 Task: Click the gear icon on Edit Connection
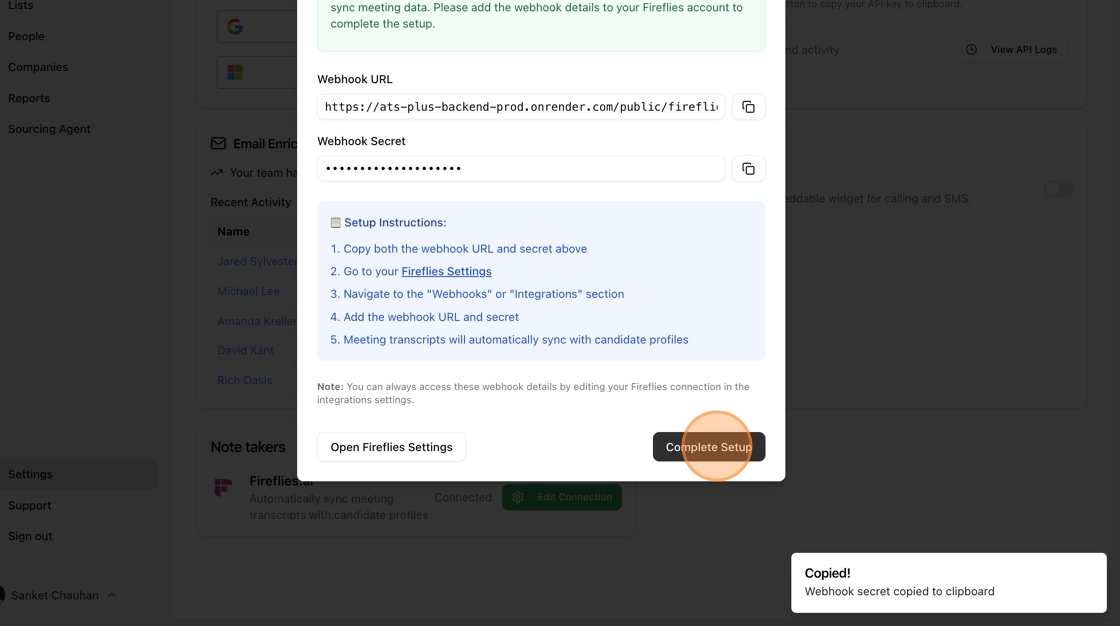point(518,497)
